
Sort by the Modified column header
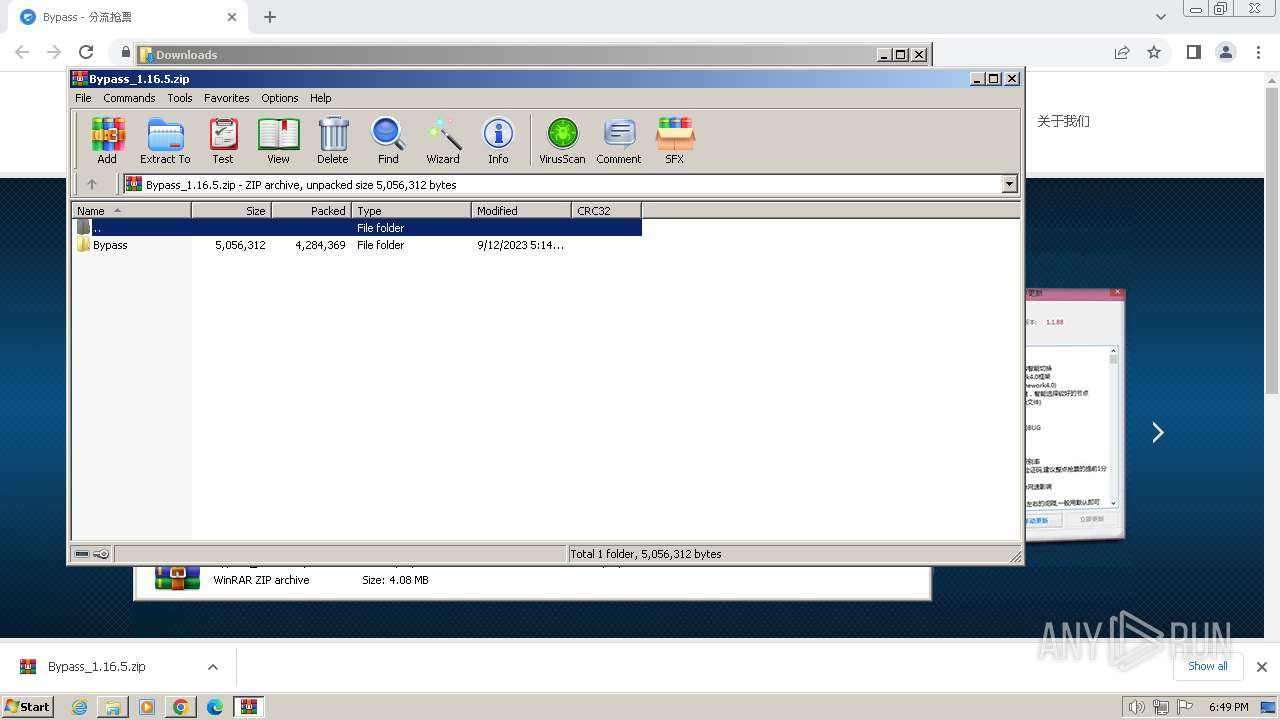tap(521, 210)
